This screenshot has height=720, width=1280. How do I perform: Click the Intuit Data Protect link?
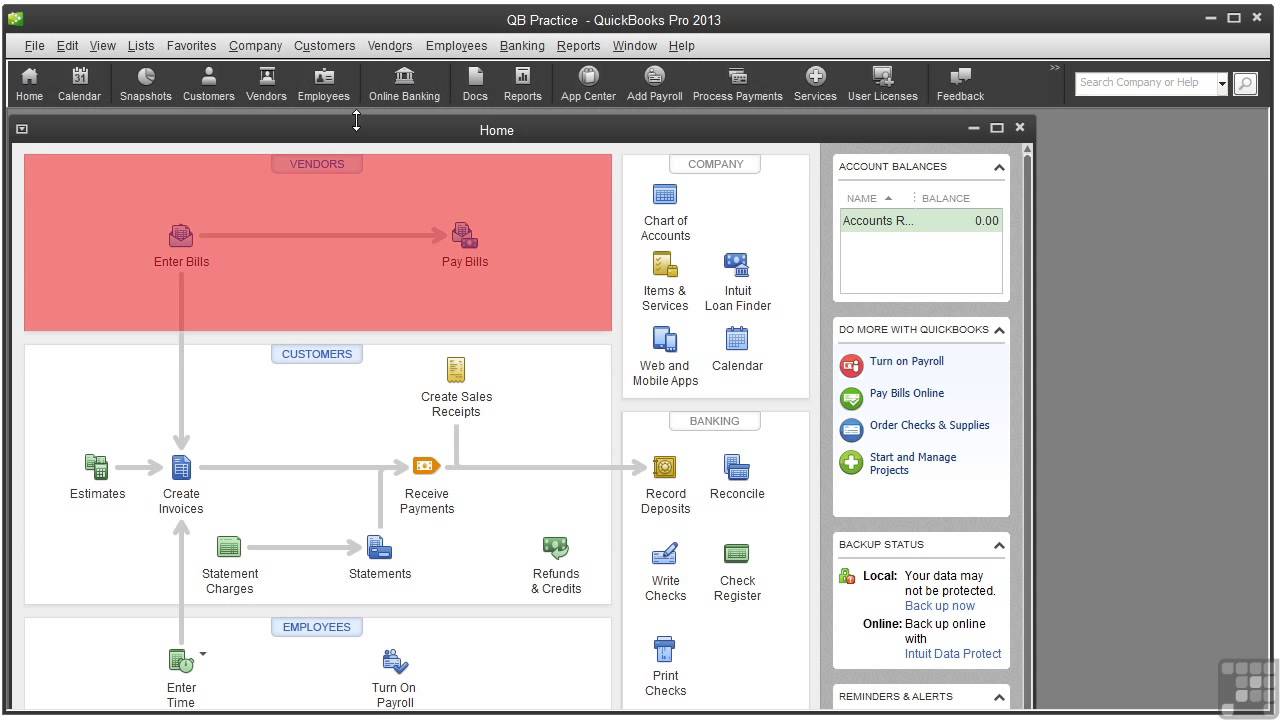coord(952,654)
